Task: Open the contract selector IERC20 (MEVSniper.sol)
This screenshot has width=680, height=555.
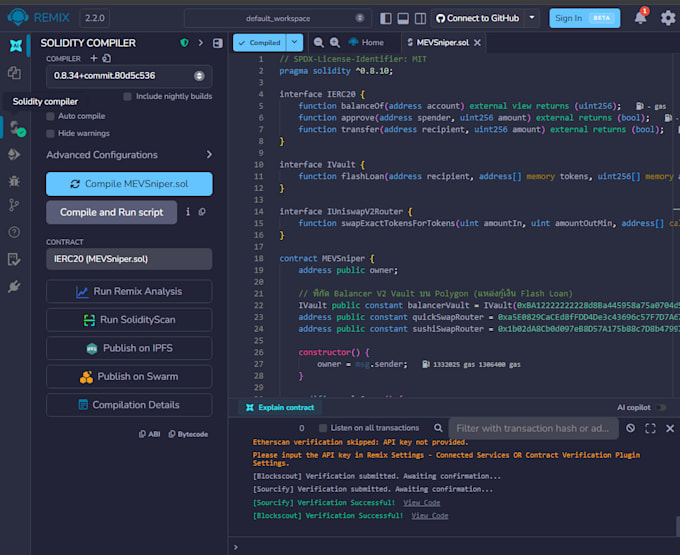Action: point(129,259)
